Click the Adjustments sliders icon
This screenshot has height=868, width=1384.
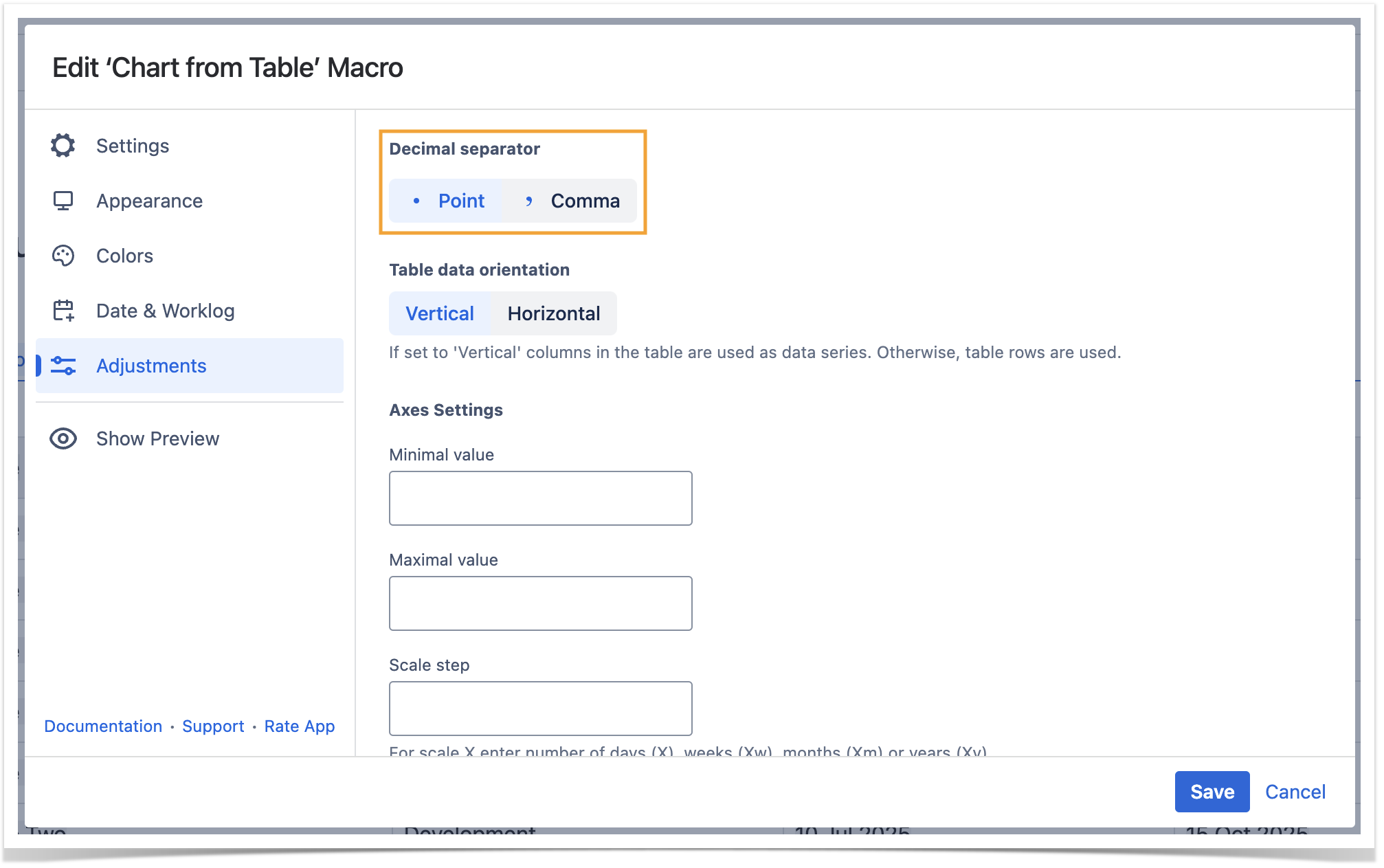63,366
